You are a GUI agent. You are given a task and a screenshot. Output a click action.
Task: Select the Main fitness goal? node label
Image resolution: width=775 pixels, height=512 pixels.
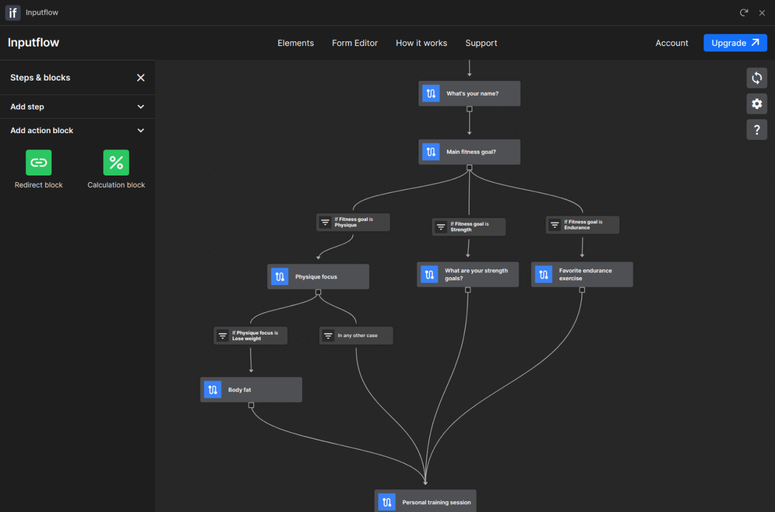click(x=471, y=152)
